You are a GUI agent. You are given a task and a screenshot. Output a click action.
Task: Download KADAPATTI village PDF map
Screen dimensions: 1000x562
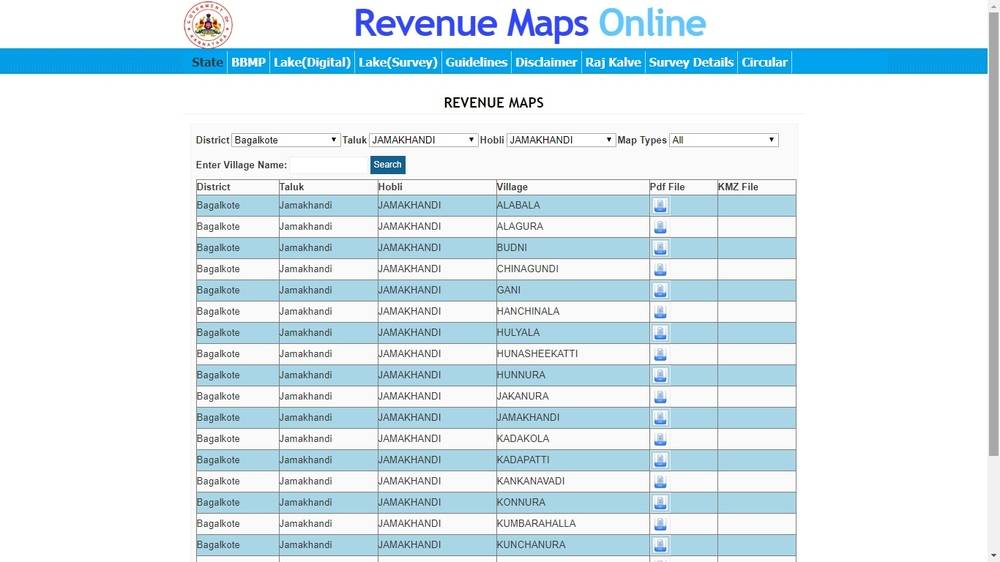660,460
